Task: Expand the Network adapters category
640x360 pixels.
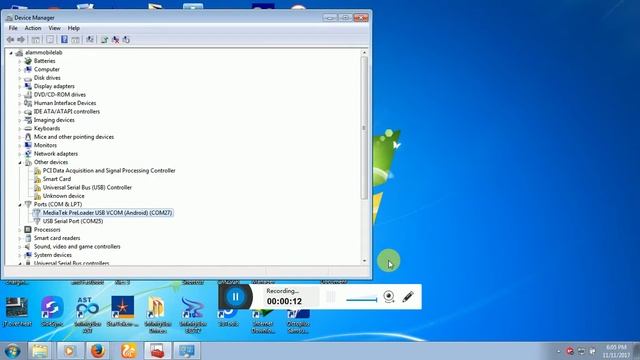Action: [x=19, y=154]
